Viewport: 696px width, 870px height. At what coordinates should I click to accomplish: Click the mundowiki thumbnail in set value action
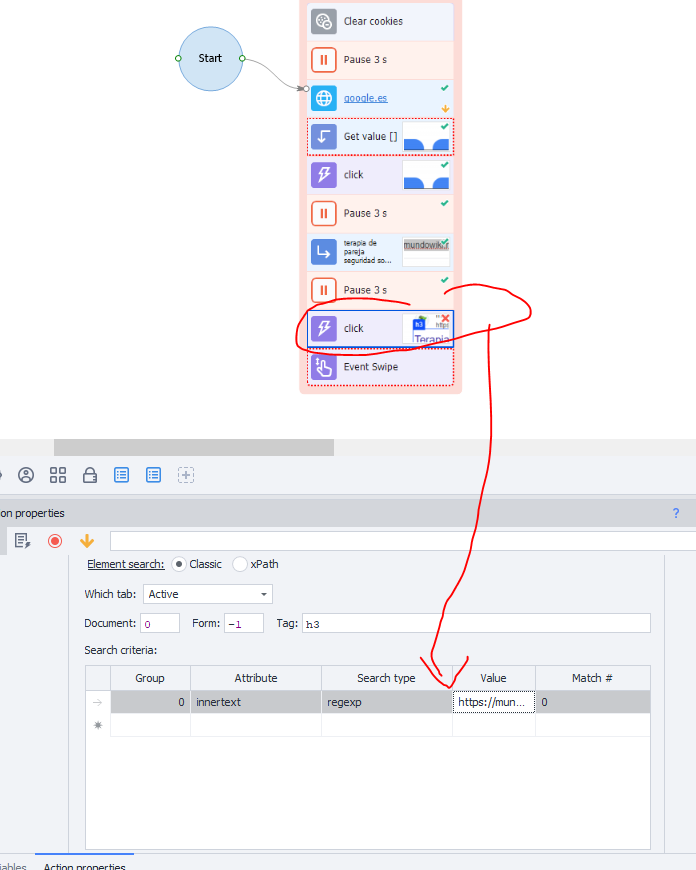tap(426, 251)
